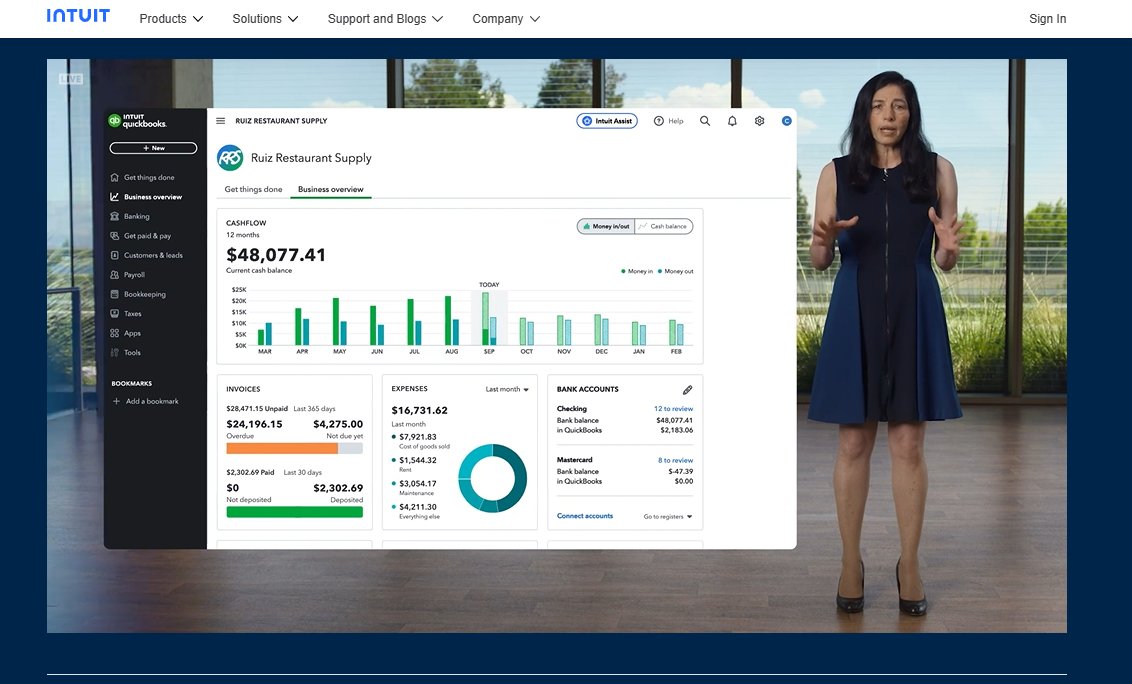
Task: Click the Sign In link
Action: click(x=1047, y=19)
